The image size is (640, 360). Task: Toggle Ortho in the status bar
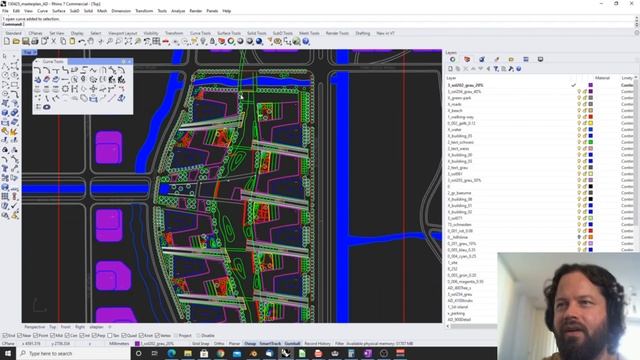pyautogui.click(x=219, y=344)
